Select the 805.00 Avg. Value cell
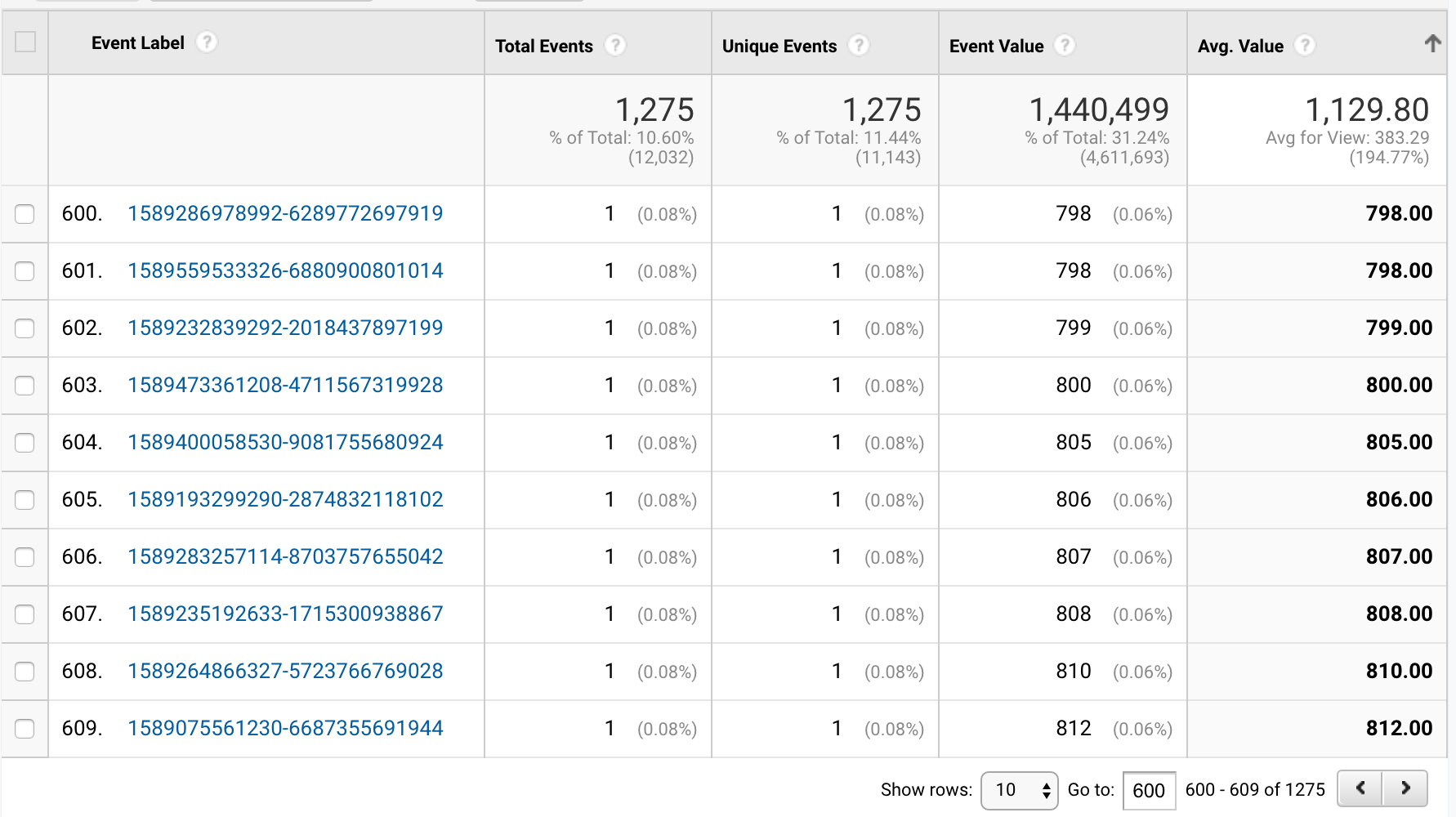Screen dimensions: 1456x817 point(1399,442)
